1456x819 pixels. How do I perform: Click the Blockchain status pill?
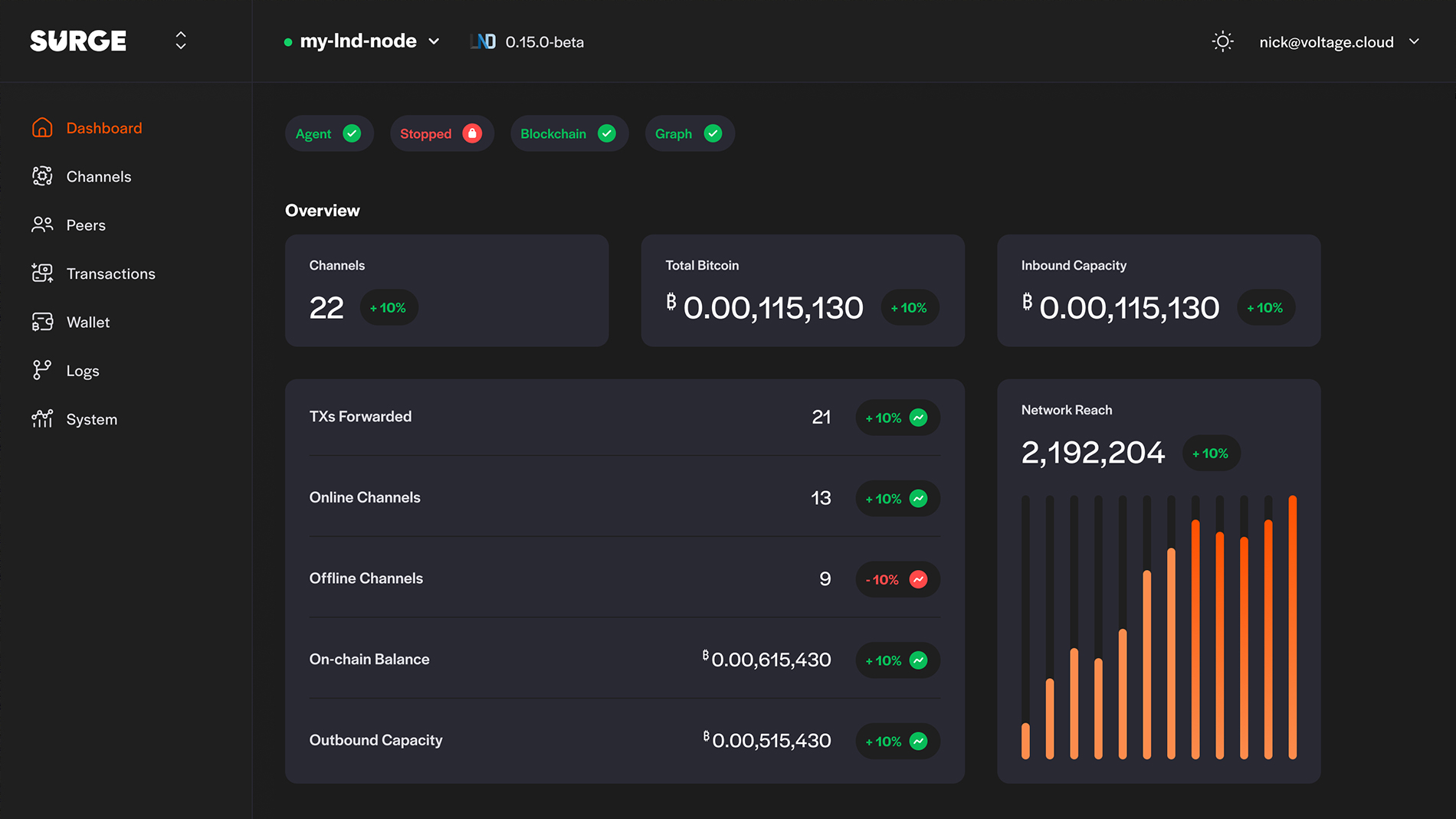[569, 133]
